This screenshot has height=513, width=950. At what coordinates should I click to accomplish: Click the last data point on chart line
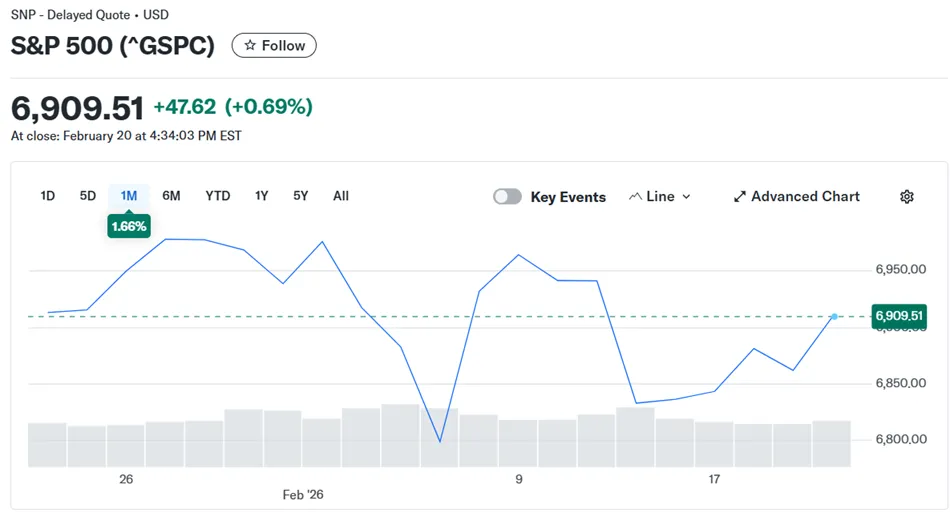(834, 316)
